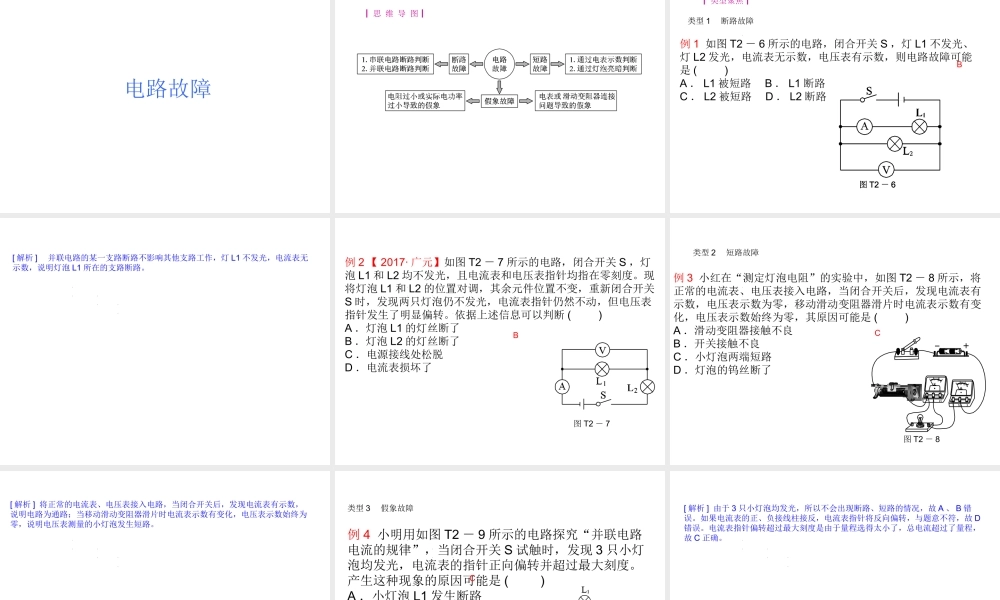Click the lamp L2 symbol in figure T2-6
This screenshot has height=600, width=1000.
895,144
